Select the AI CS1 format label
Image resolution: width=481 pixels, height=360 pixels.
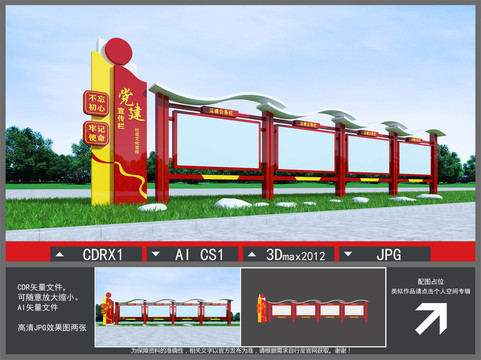click(199, 255)
